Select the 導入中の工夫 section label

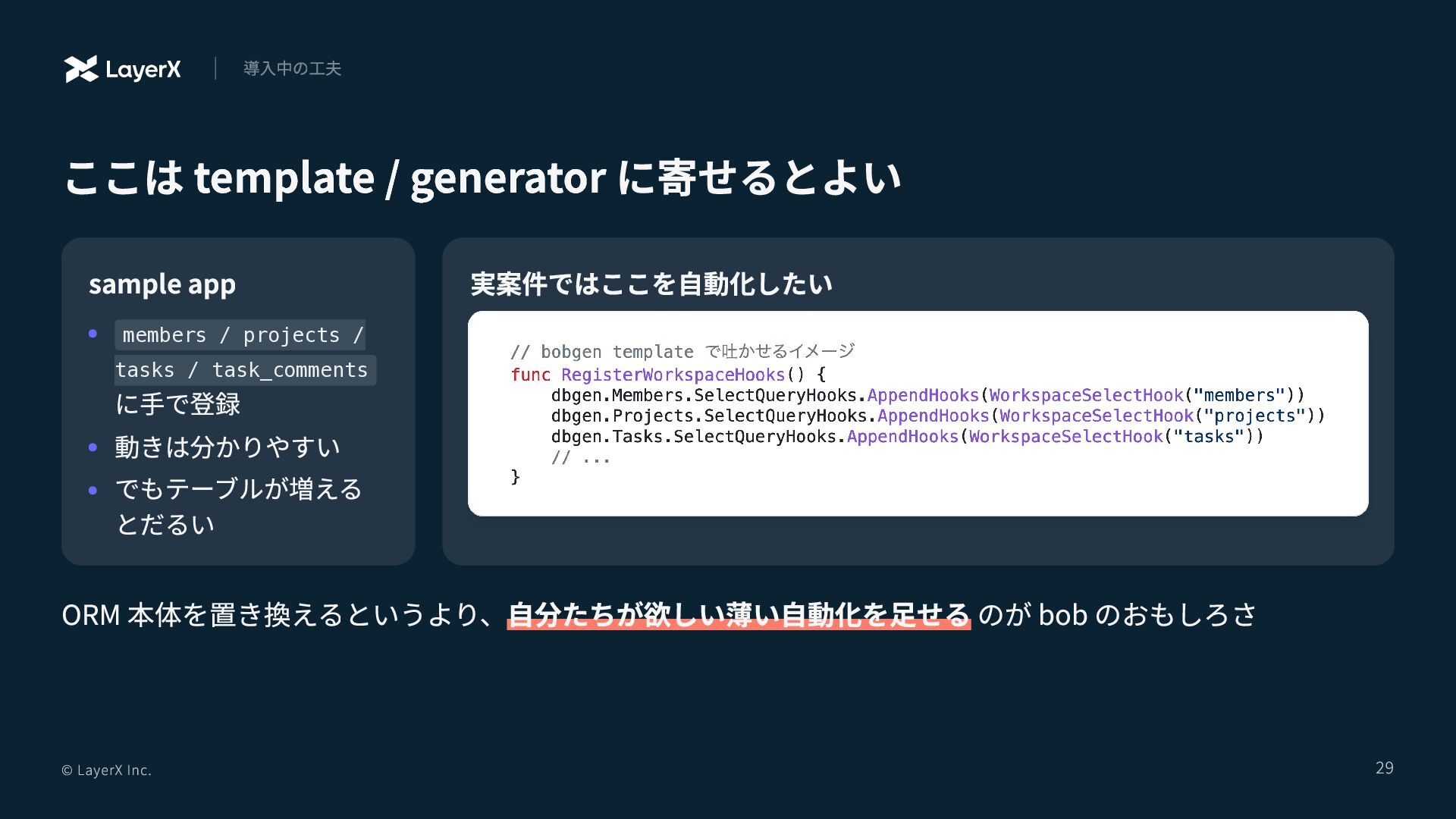(292, 69)
